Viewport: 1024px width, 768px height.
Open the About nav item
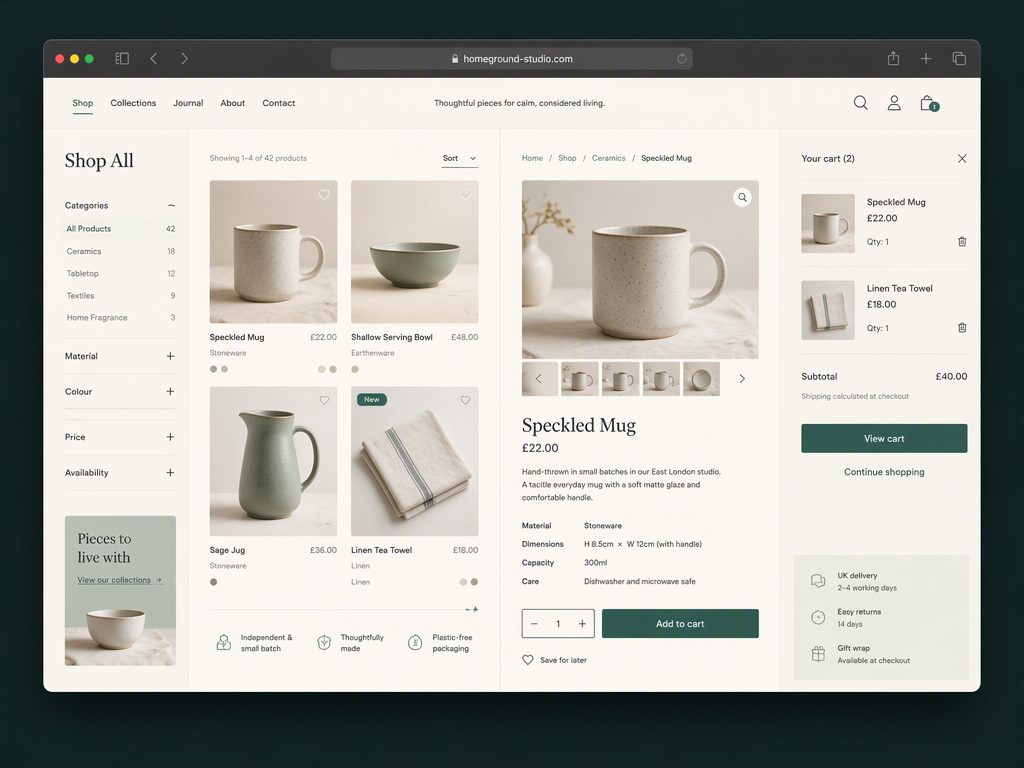point(232,103)
